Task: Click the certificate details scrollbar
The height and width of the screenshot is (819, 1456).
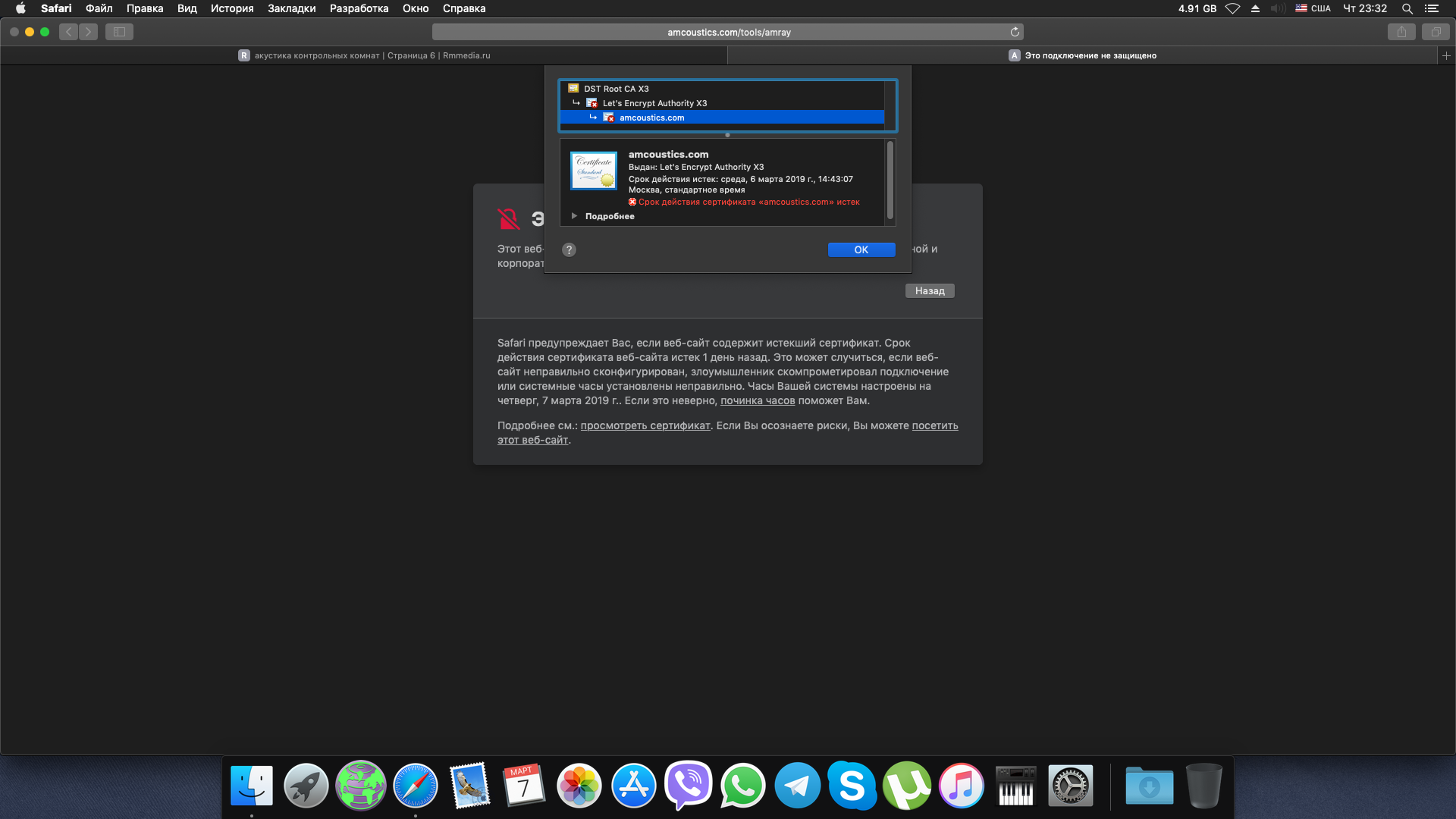Action: tap(890, 180)
